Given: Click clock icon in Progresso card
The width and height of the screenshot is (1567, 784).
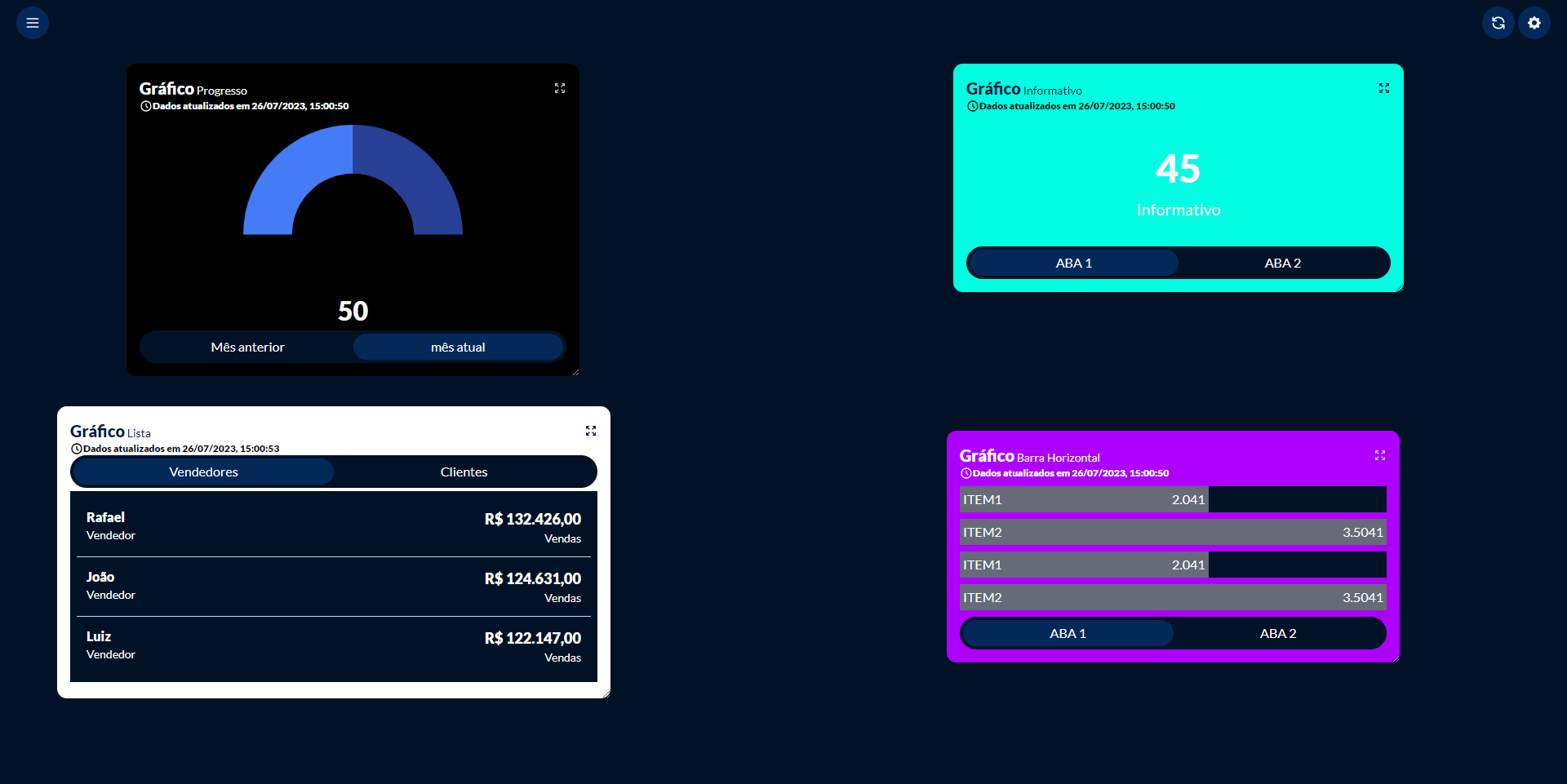Looking at the screenshot, I should click(x=146, y=106).
